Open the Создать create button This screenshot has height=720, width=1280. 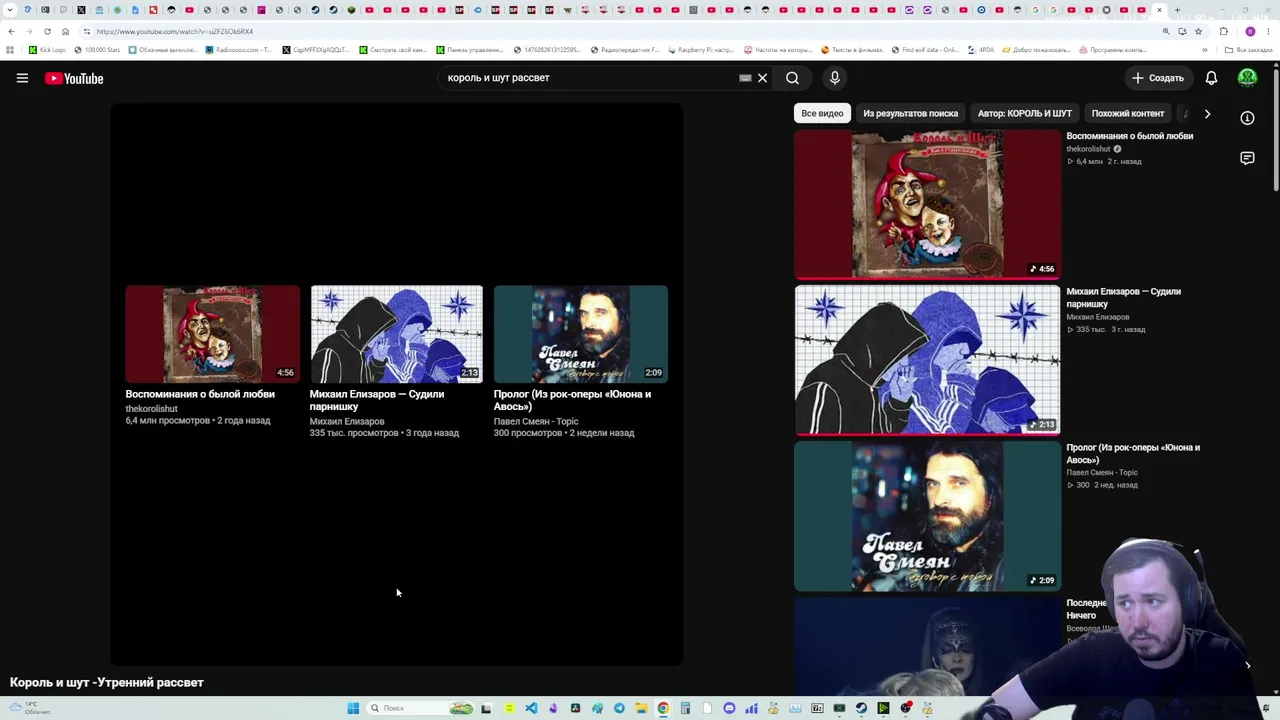point(1157,78)
